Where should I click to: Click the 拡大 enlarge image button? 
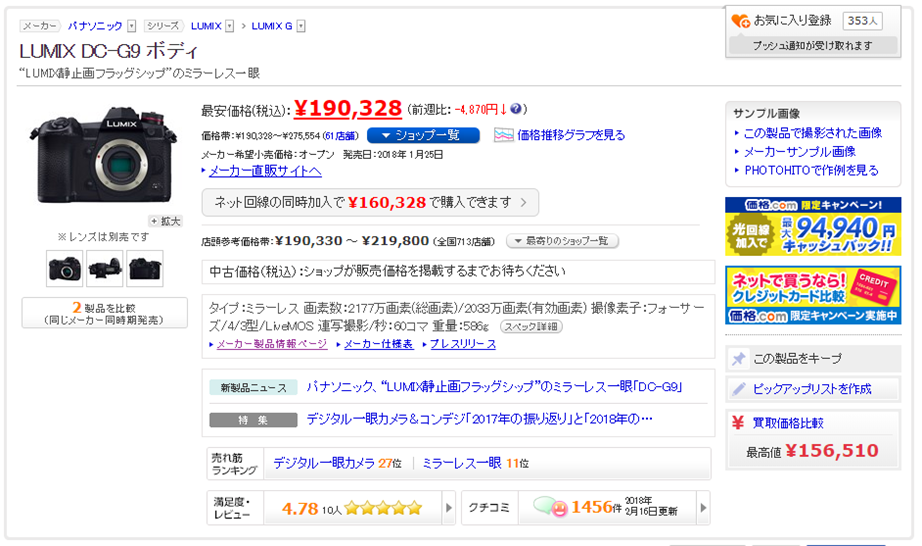(165, 221)
